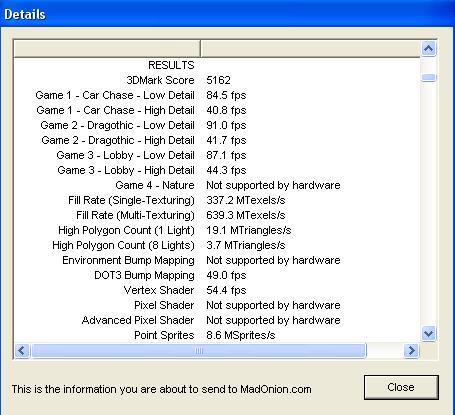Select Game 3 - Lobby - Low Detail
Viewport: 455px width, 415px height.
[x=125, y=155]
